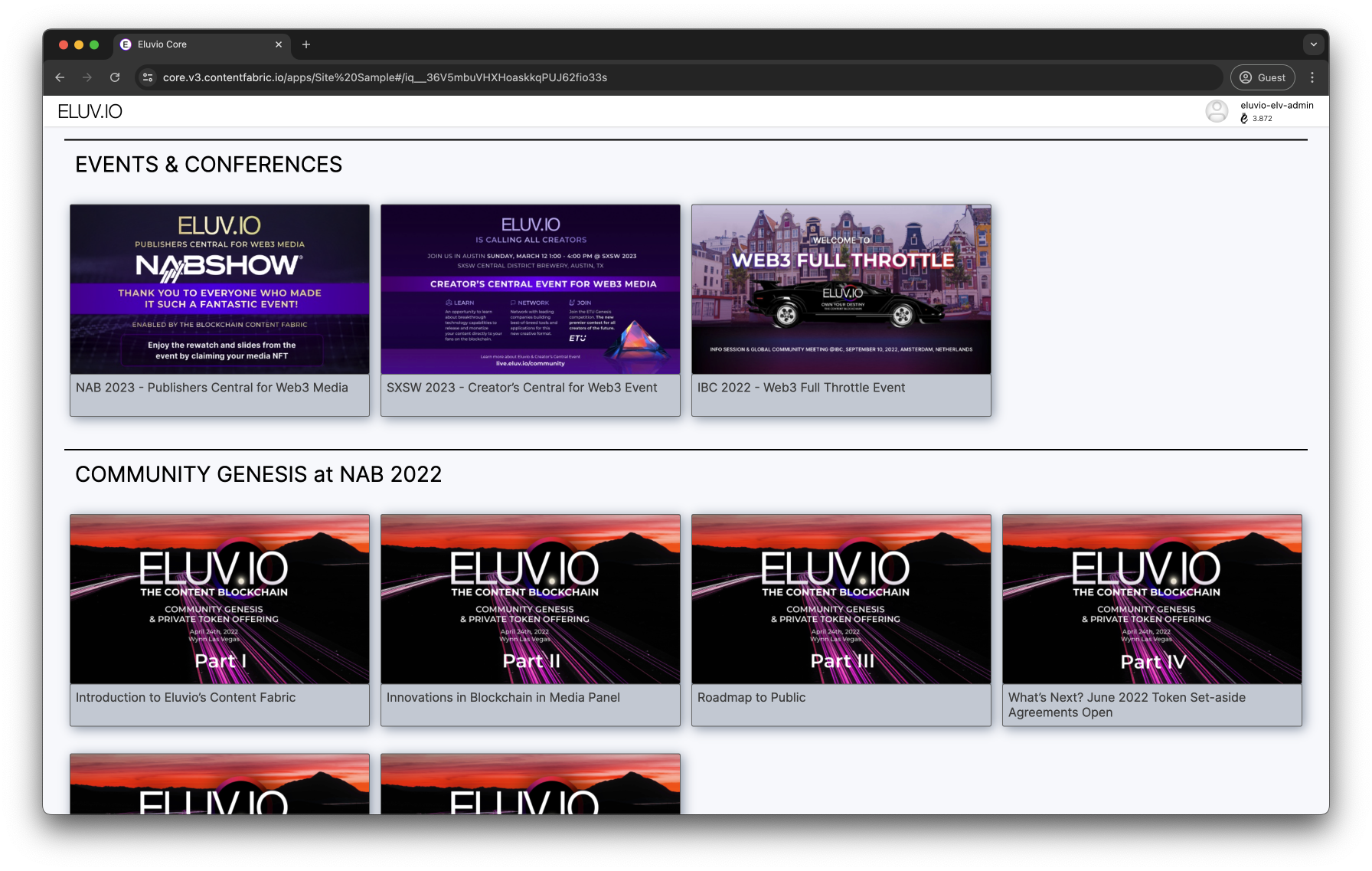Click the EVENTS & CONFERENCES heading
Screen dimensions: 1372x871
pyautogui.click(x=209, y=165)
